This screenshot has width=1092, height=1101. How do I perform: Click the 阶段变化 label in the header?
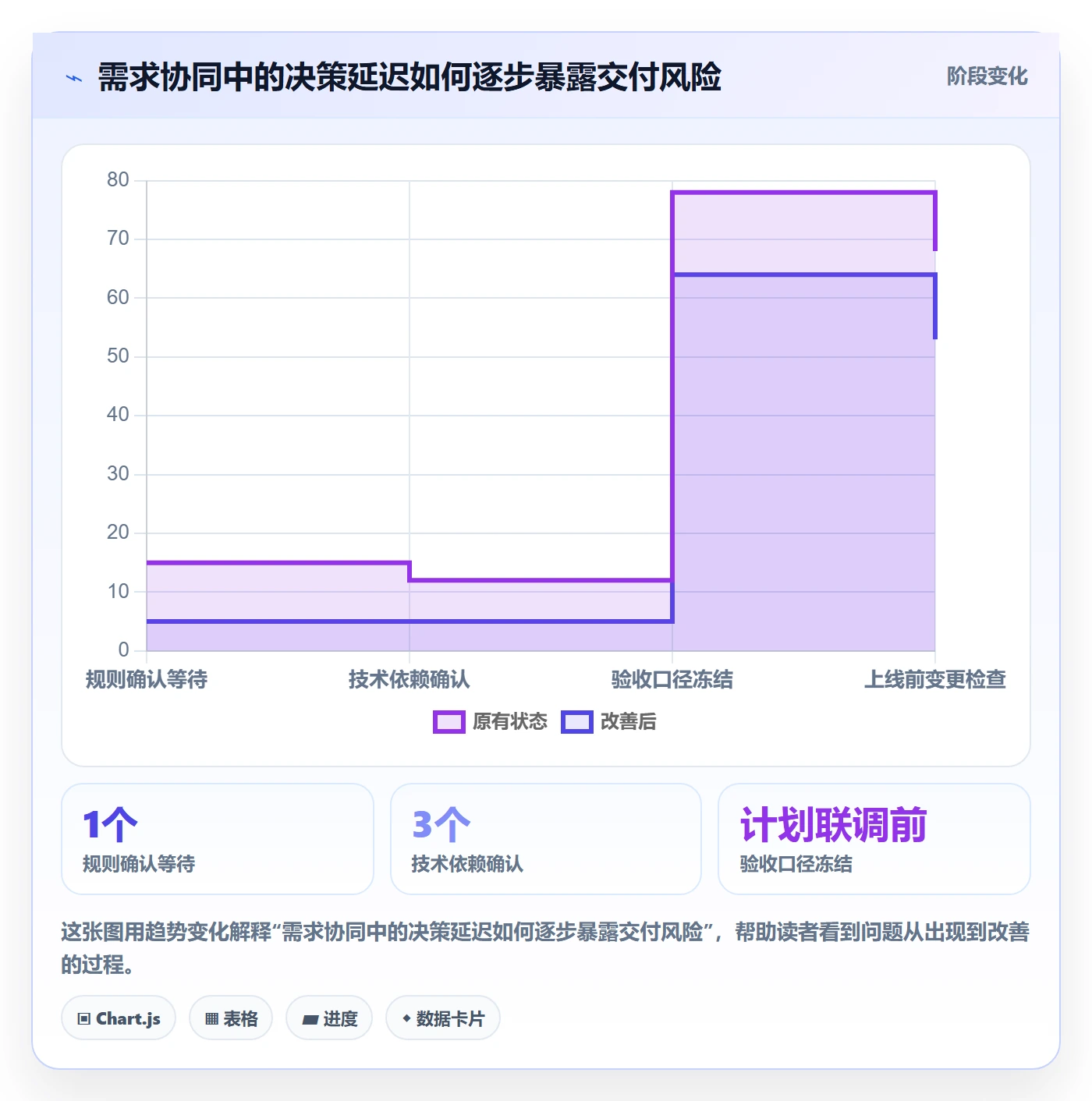[987, 76]
